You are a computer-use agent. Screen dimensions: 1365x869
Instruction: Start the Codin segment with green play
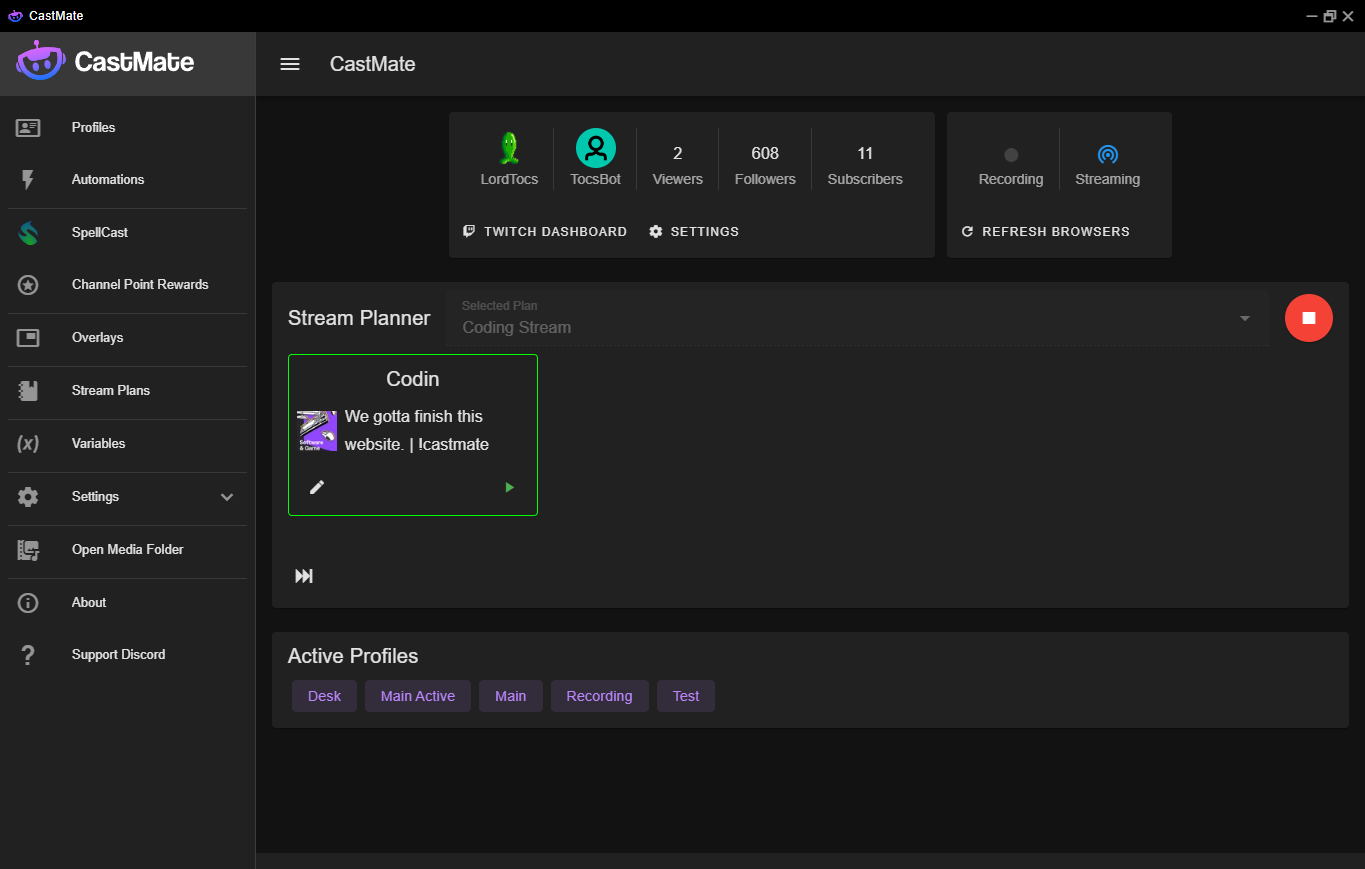pos(510,487)
